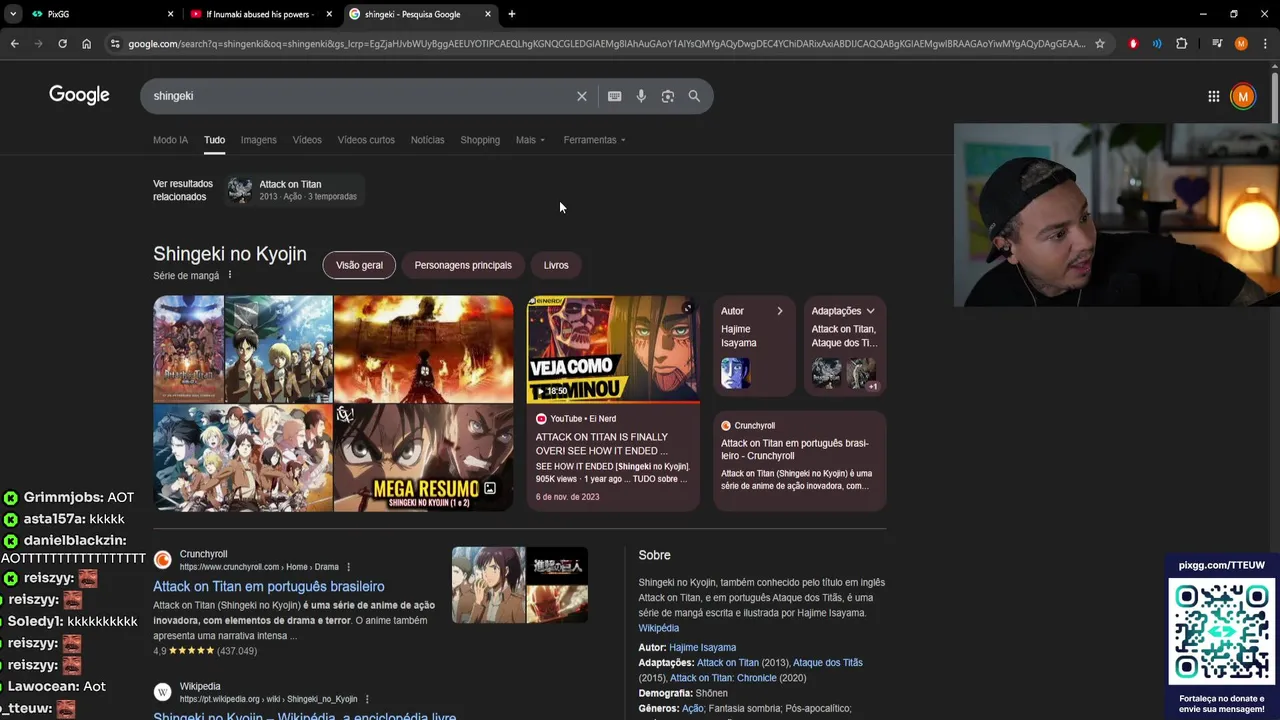Image resolution: width=1280 pixels, height=720 pixels.
Task: Open the Wikipédia link in Sobre
Action: (x=658, y=628)
